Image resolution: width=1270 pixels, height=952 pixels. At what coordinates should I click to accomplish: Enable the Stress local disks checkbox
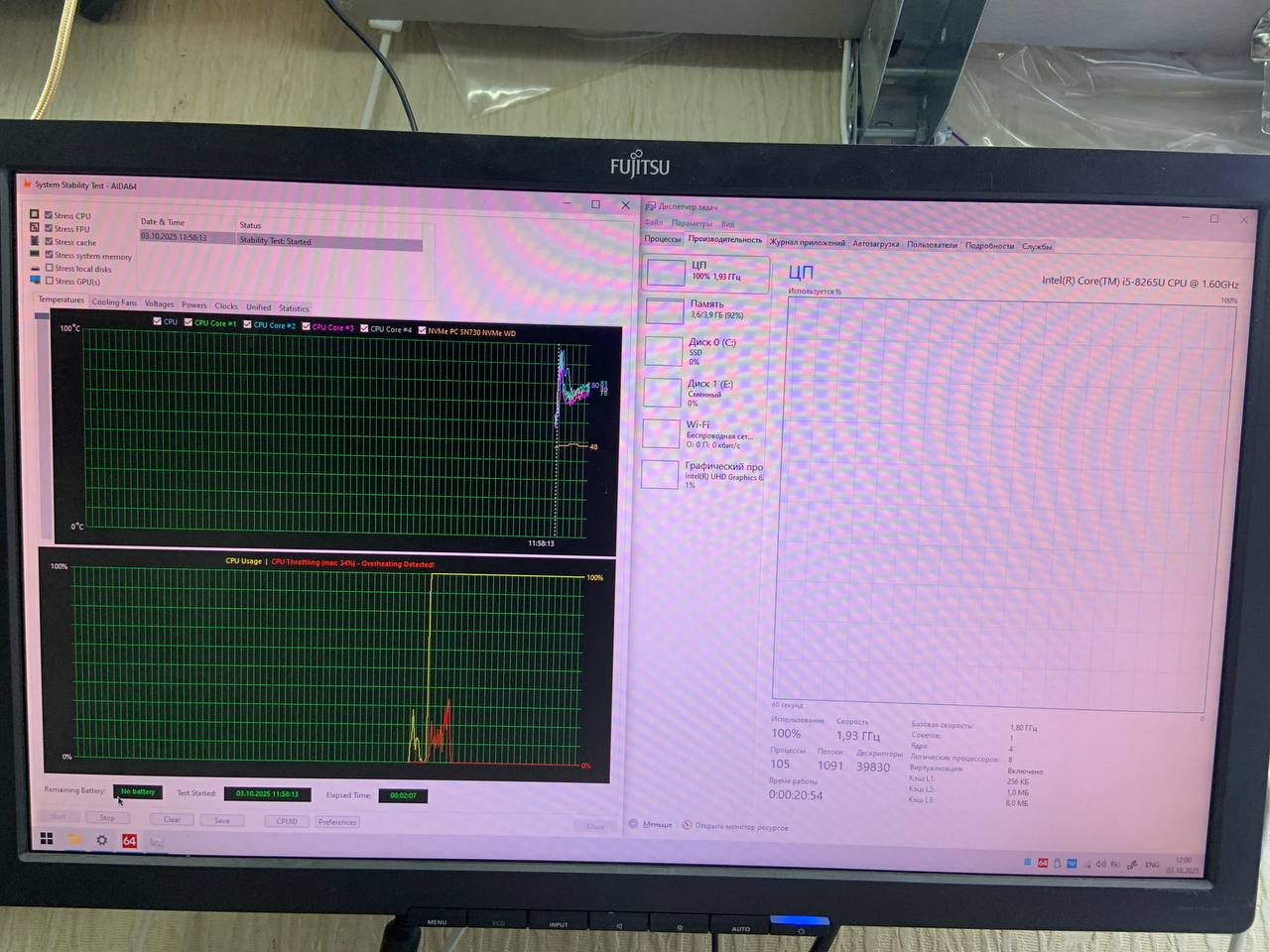(50, 268)
